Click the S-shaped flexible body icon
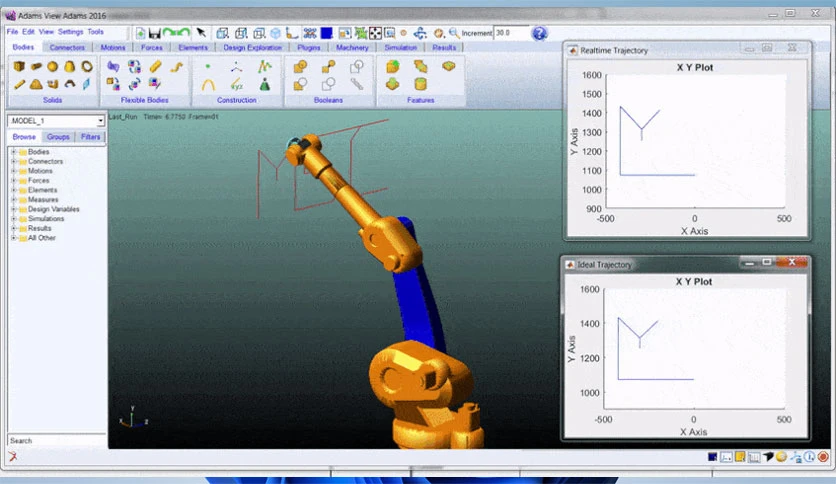The width and height of the screenshot is (836, 484). click(177, 66)
